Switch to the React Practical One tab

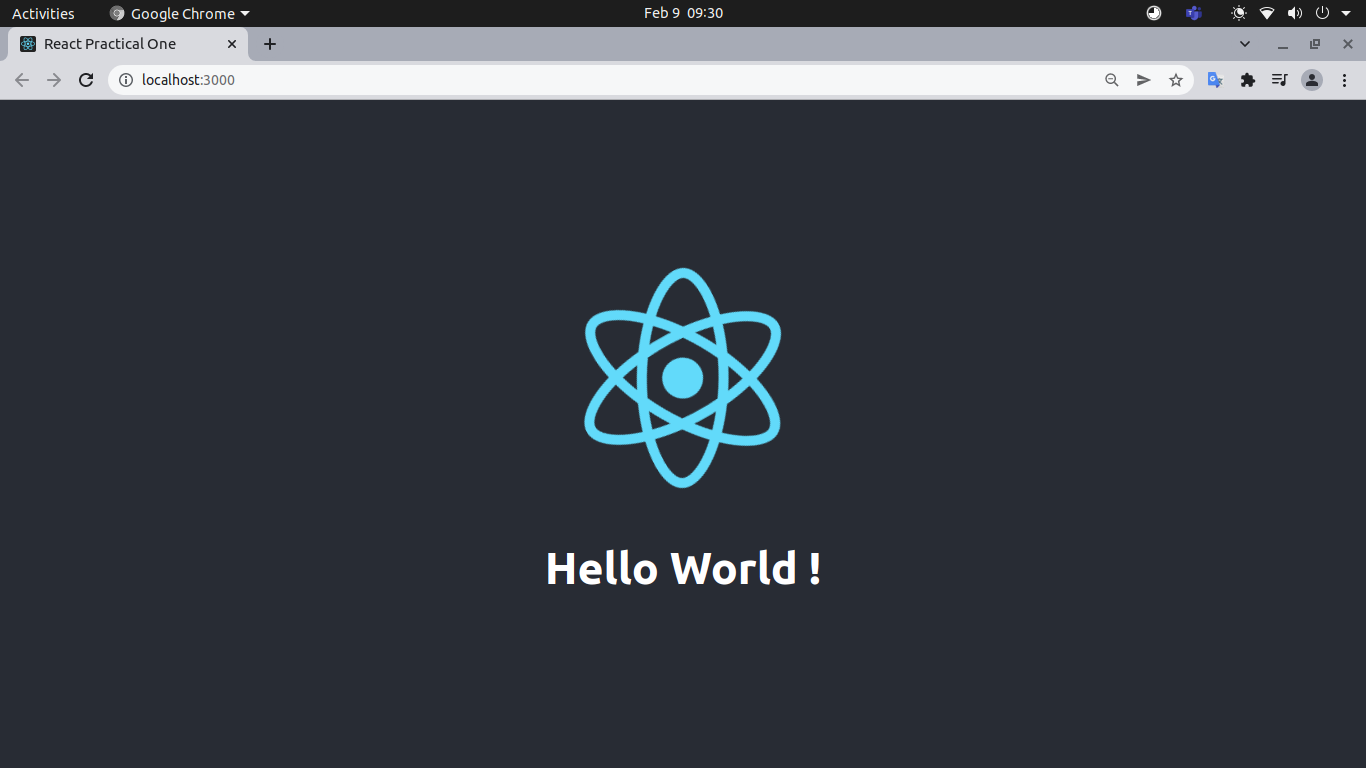(120, 44)
